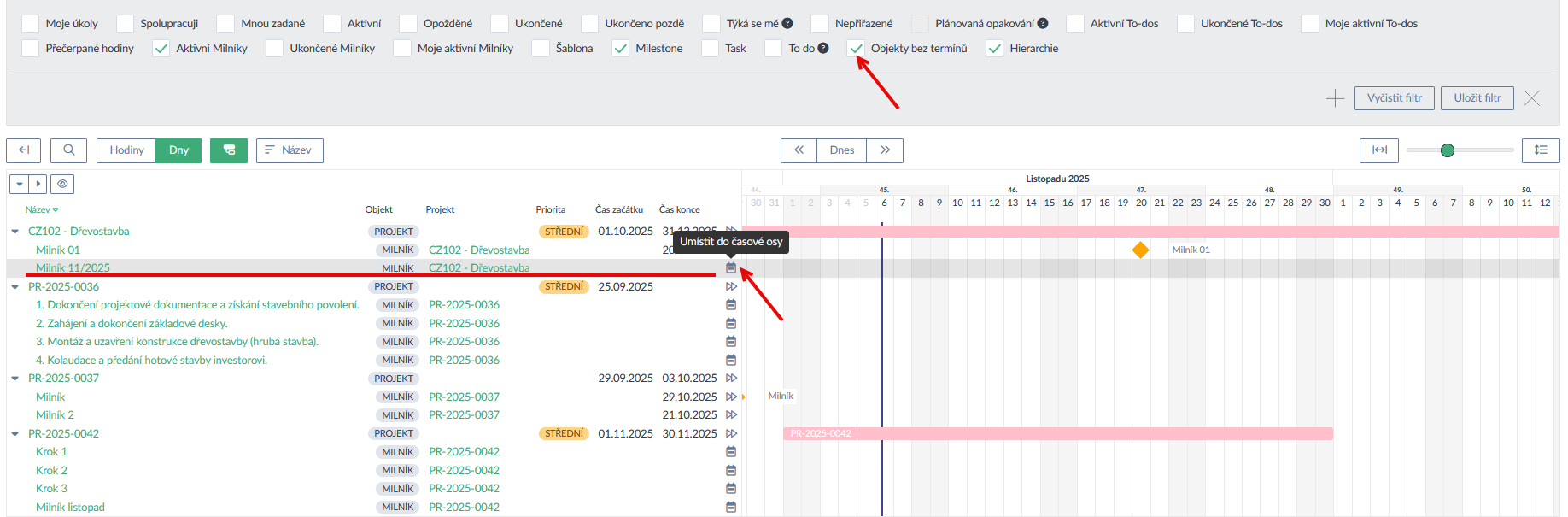1568x517 pixels.
Task: Click the timeline zoom slider handle
Action: (x=1447, y=150)
